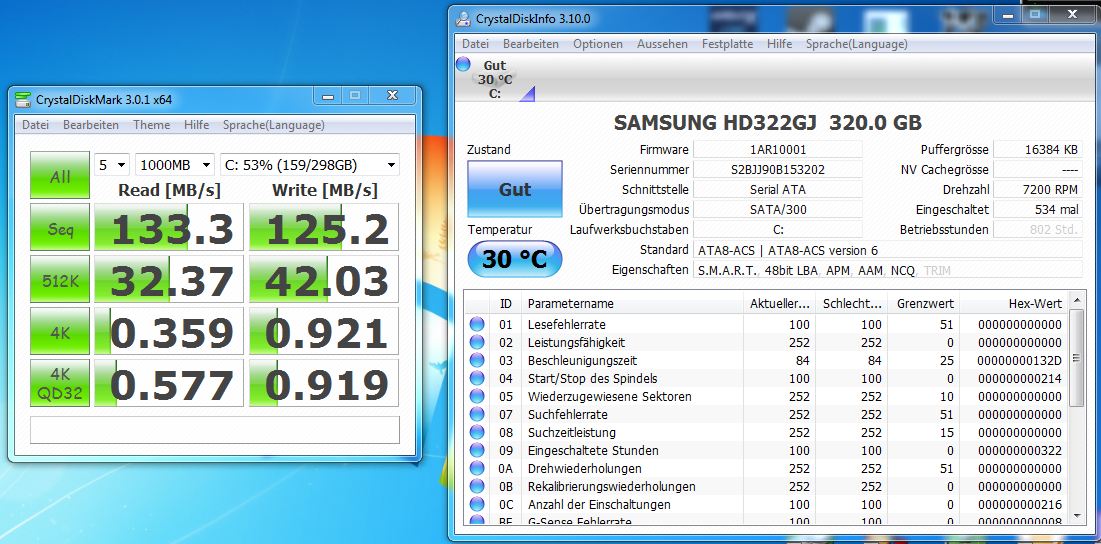1101x544 pixels.
Task: Click the 4K read result 0.359
Action: [x=169, y=331]
